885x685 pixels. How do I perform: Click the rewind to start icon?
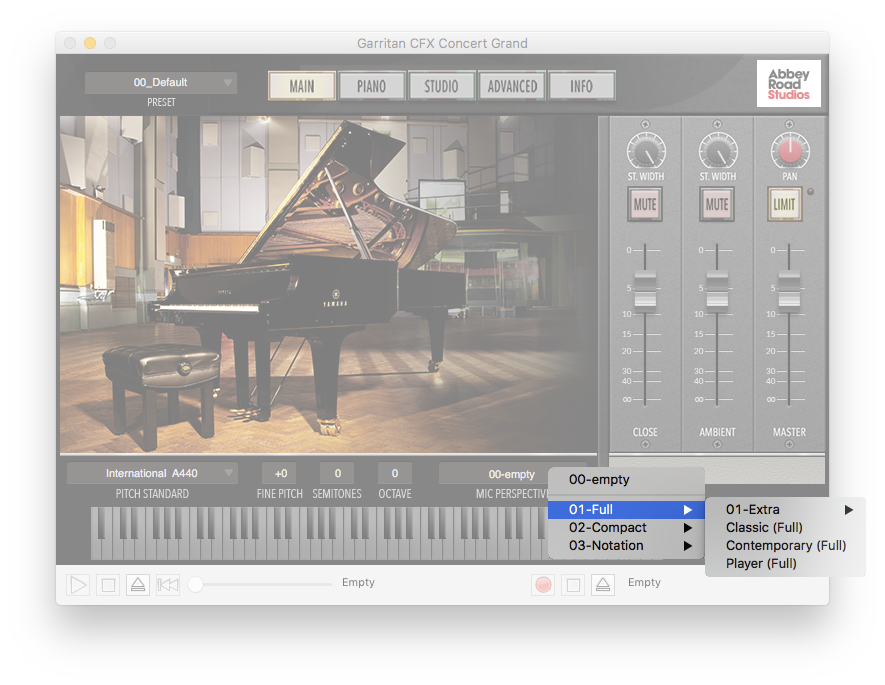click(168, 585)
